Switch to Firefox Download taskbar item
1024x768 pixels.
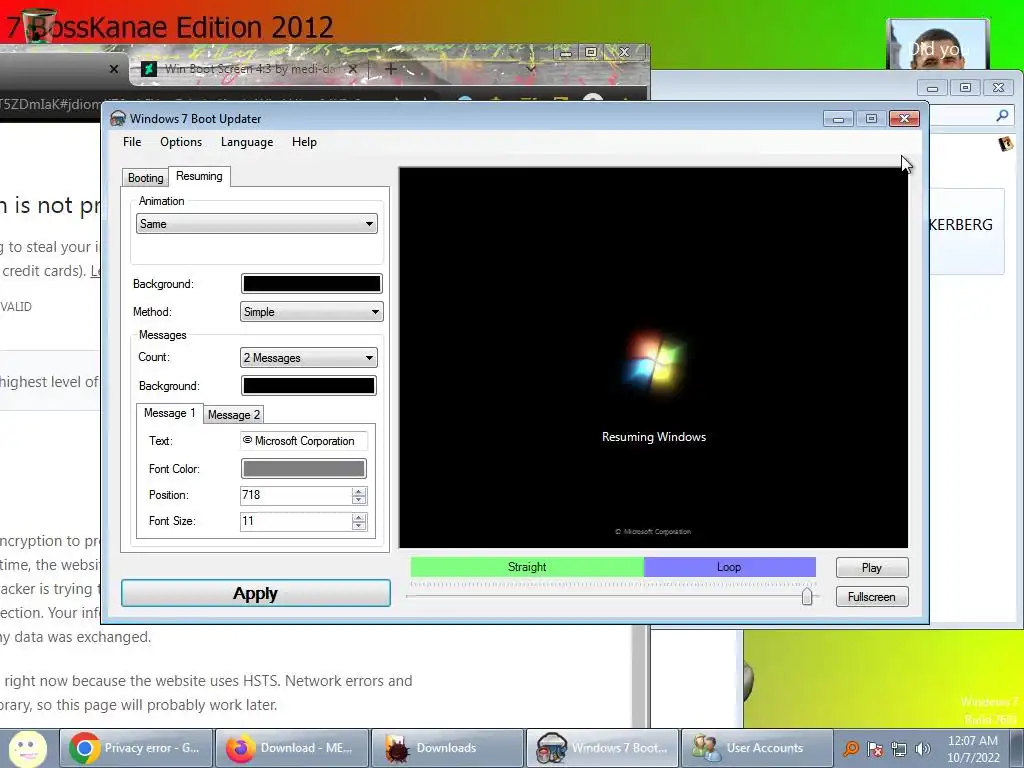tap(292, 748)
